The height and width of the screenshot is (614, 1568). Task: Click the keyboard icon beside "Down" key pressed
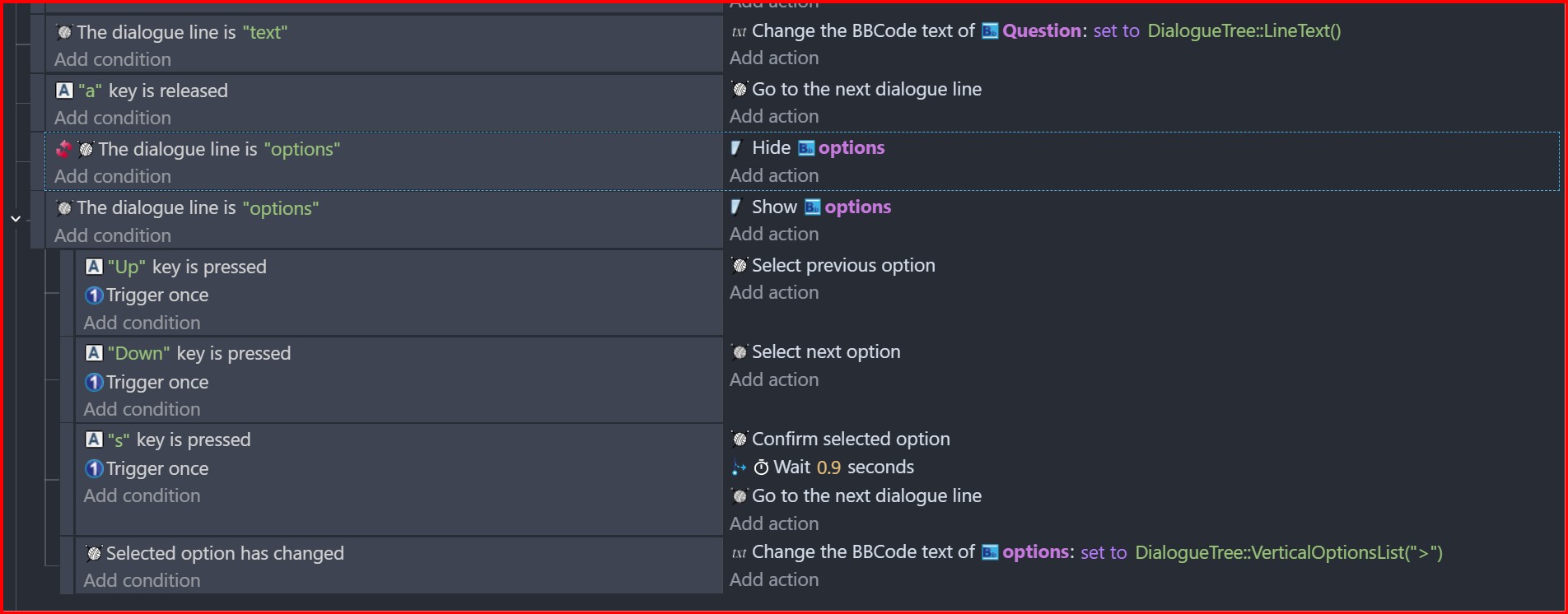[x=94, y=353]
